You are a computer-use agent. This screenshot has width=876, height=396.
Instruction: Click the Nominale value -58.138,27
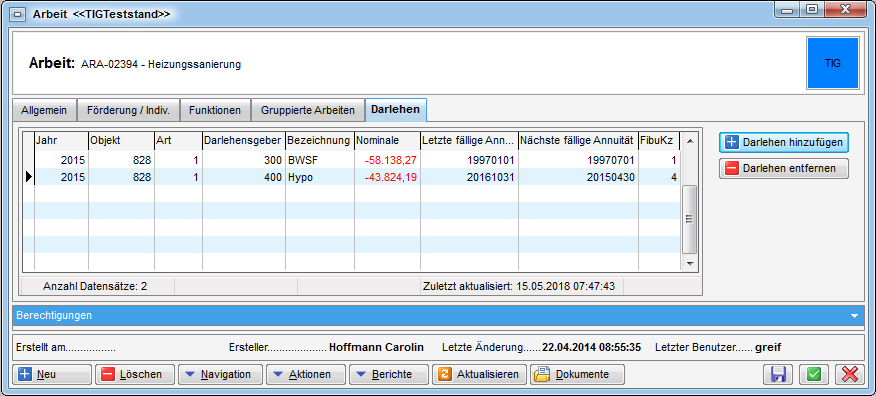[x=391, y=160]
